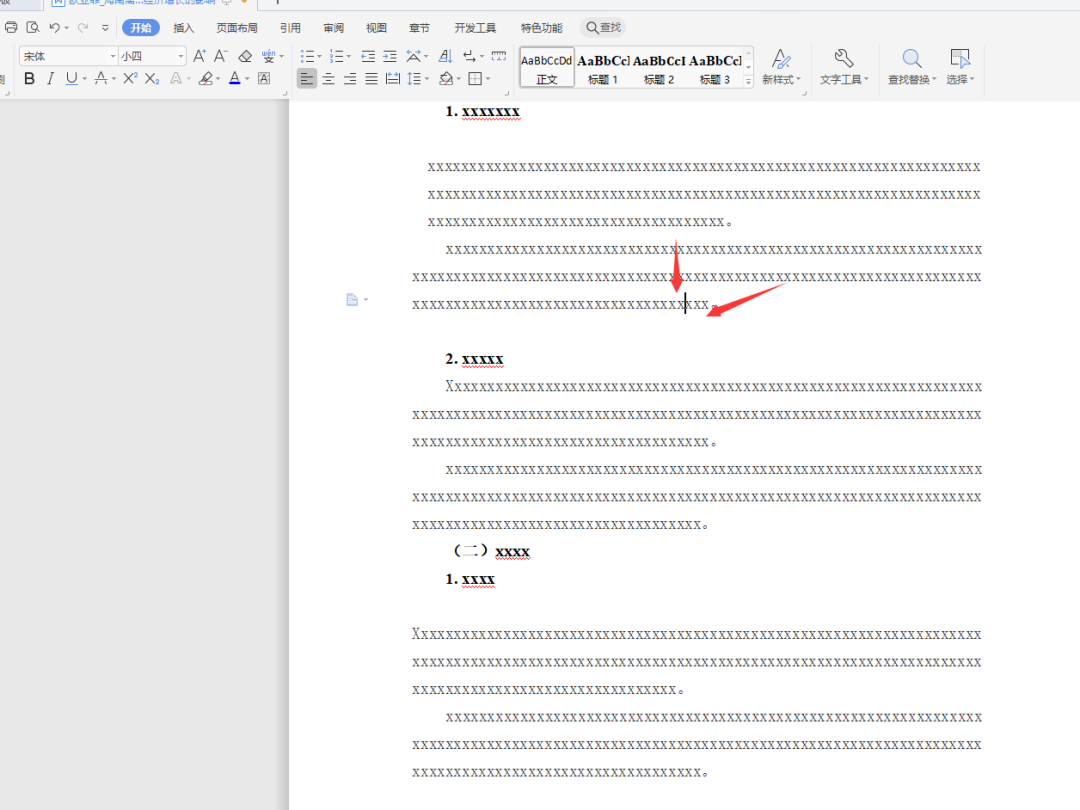Click the 查找 search box
Screen dimensions: 1080x810
pos(604,28)
